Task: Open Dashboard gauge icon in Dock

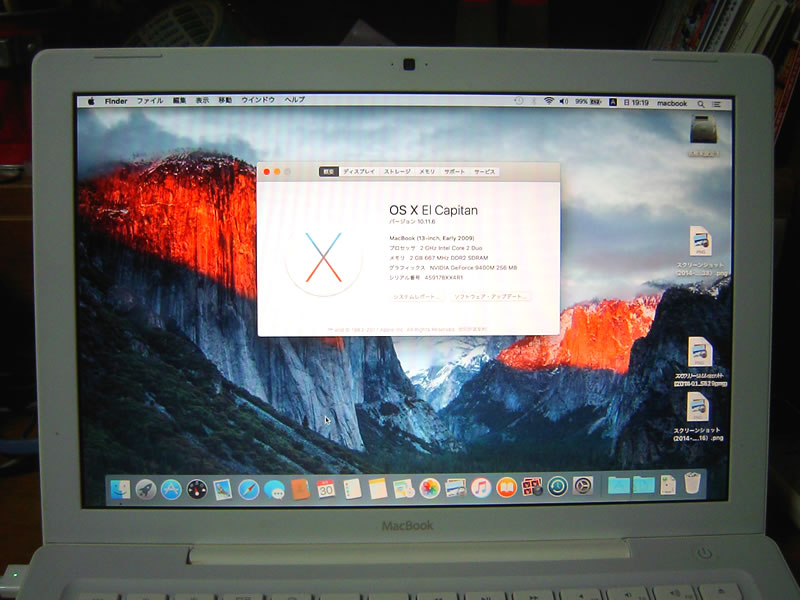Action: click(197, 489)
